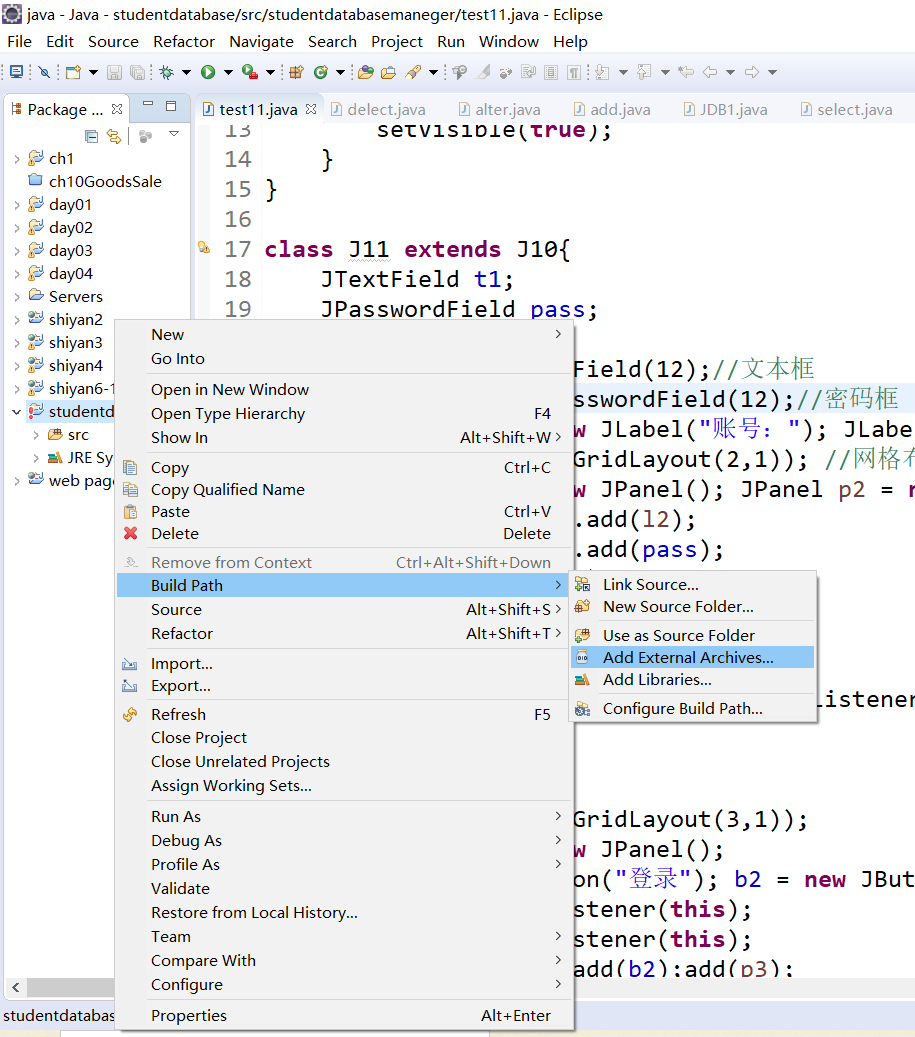Open the Source menu

(113, 42)
